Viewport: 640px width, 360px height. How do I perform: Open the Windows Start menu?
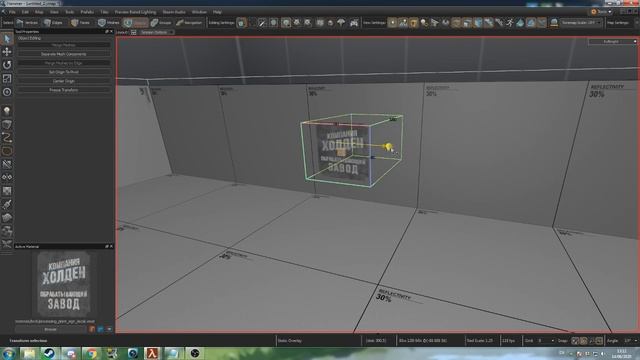coord(9,353)
